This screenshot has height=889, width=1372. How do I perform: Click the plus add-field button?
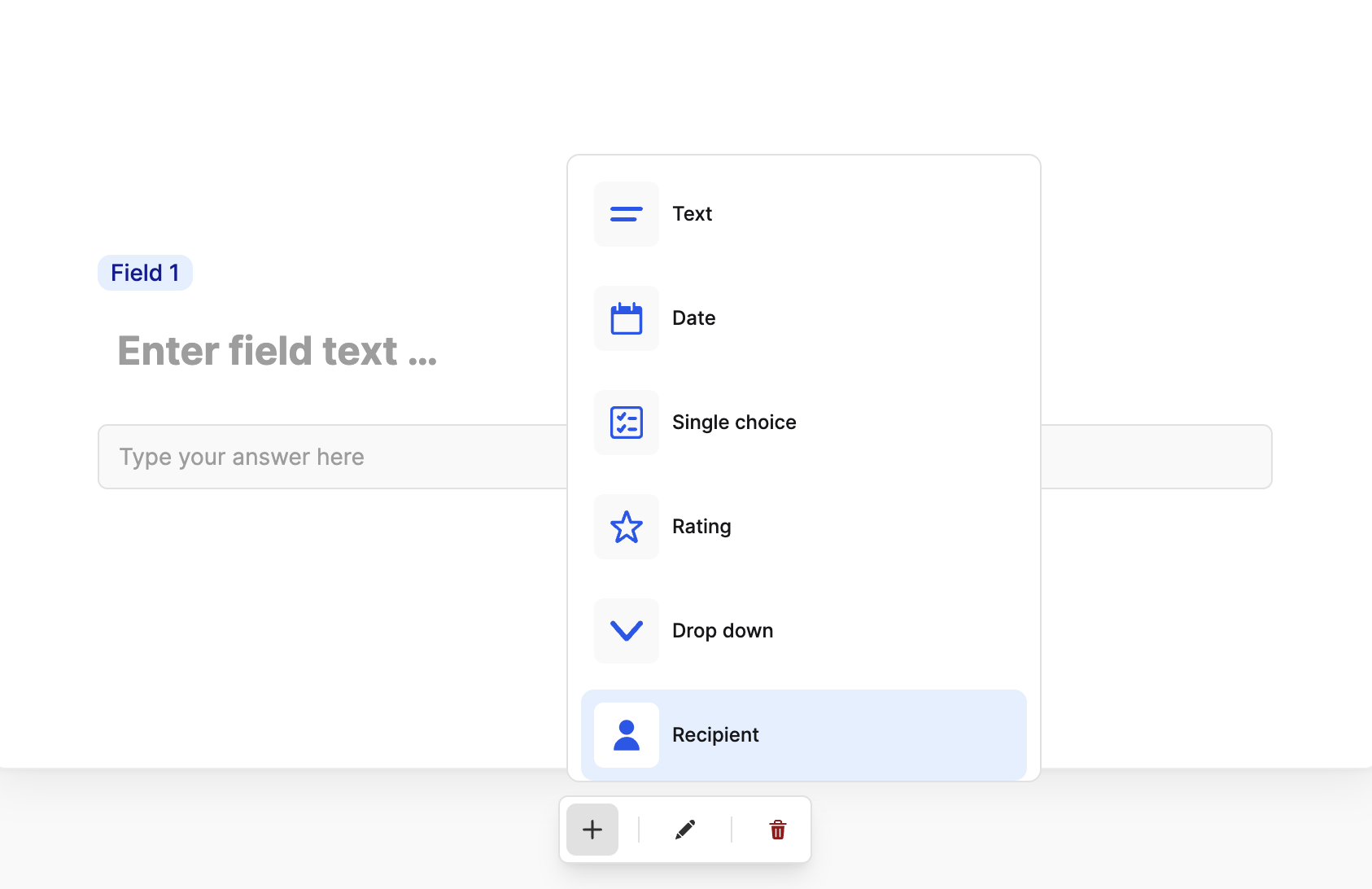pos(592,830)
